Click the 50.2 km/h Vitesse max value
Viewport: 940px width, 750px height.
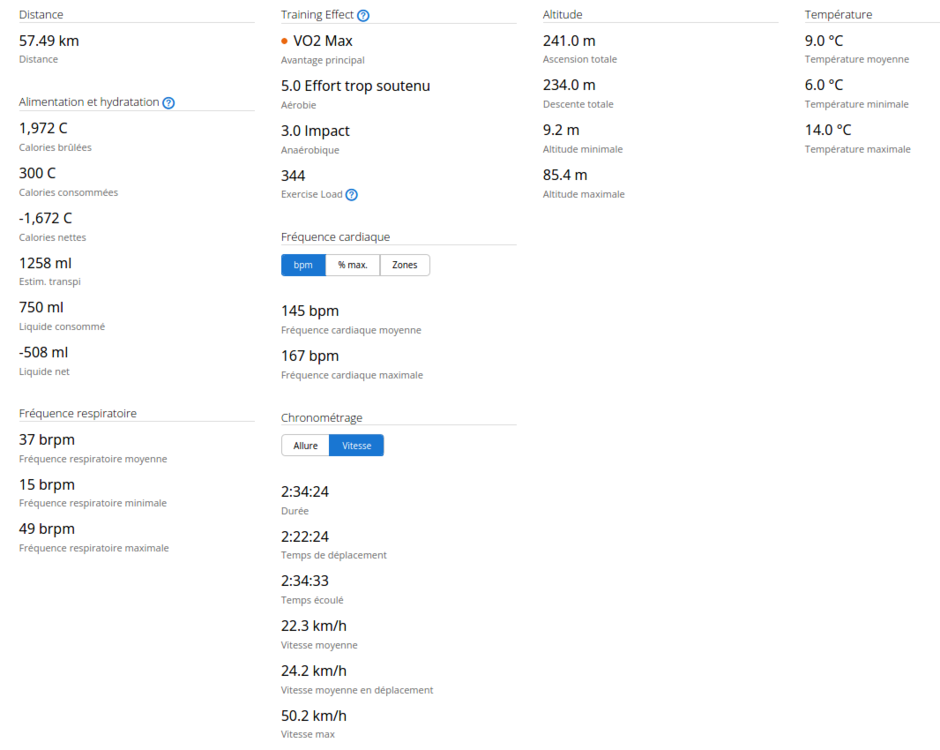314,716
